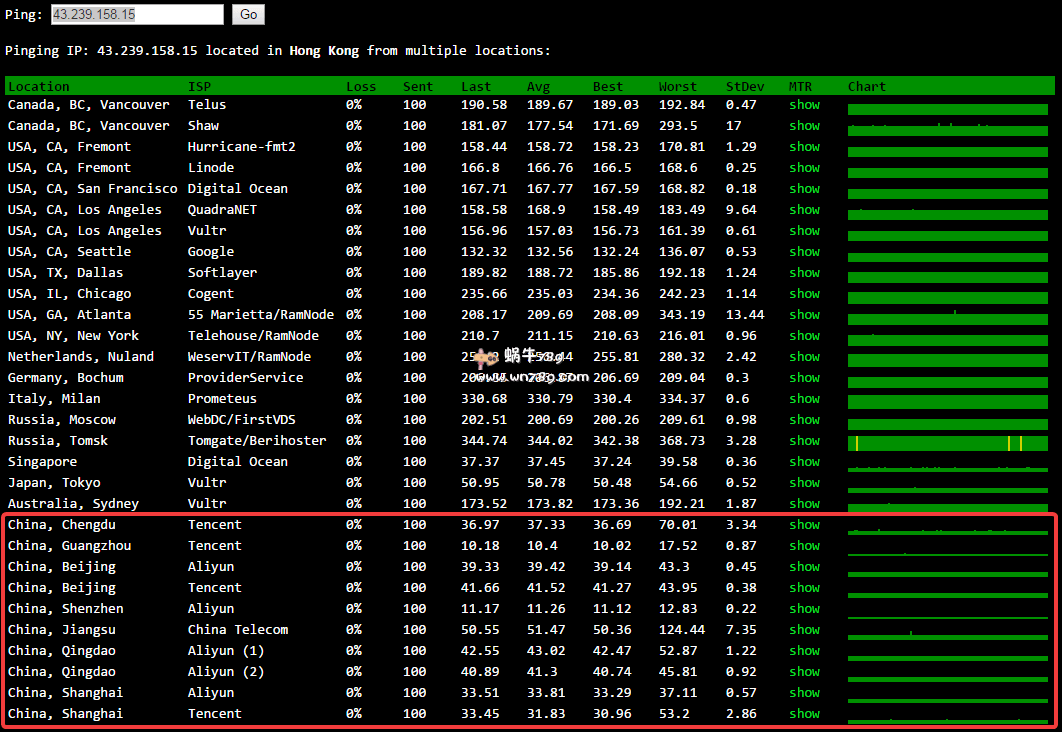Open show link for Jiangsu China Telecom
The image size is (1062, 732).
[x=804, y=630]
